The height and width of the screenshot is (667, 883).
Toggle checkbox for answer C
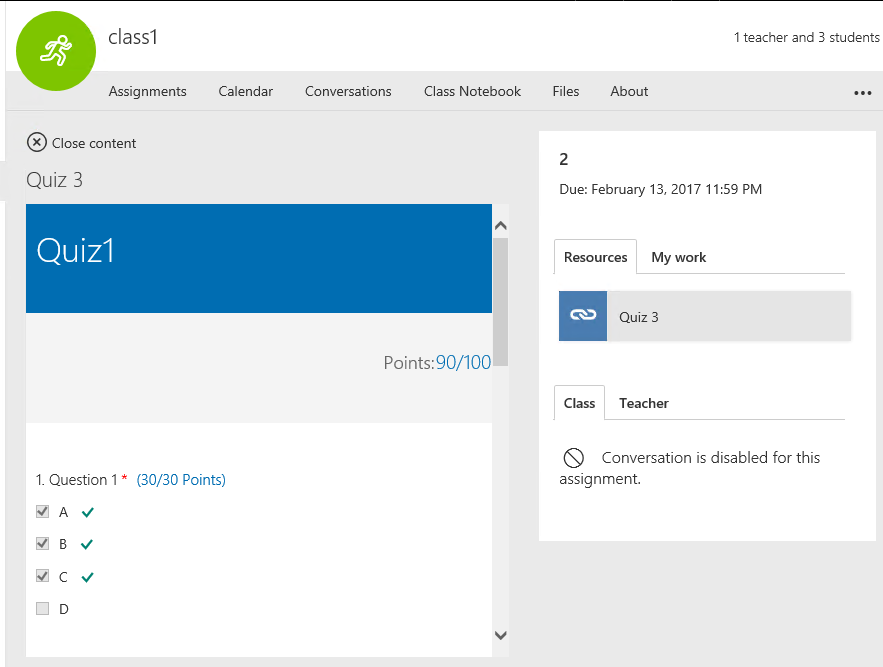42,576
